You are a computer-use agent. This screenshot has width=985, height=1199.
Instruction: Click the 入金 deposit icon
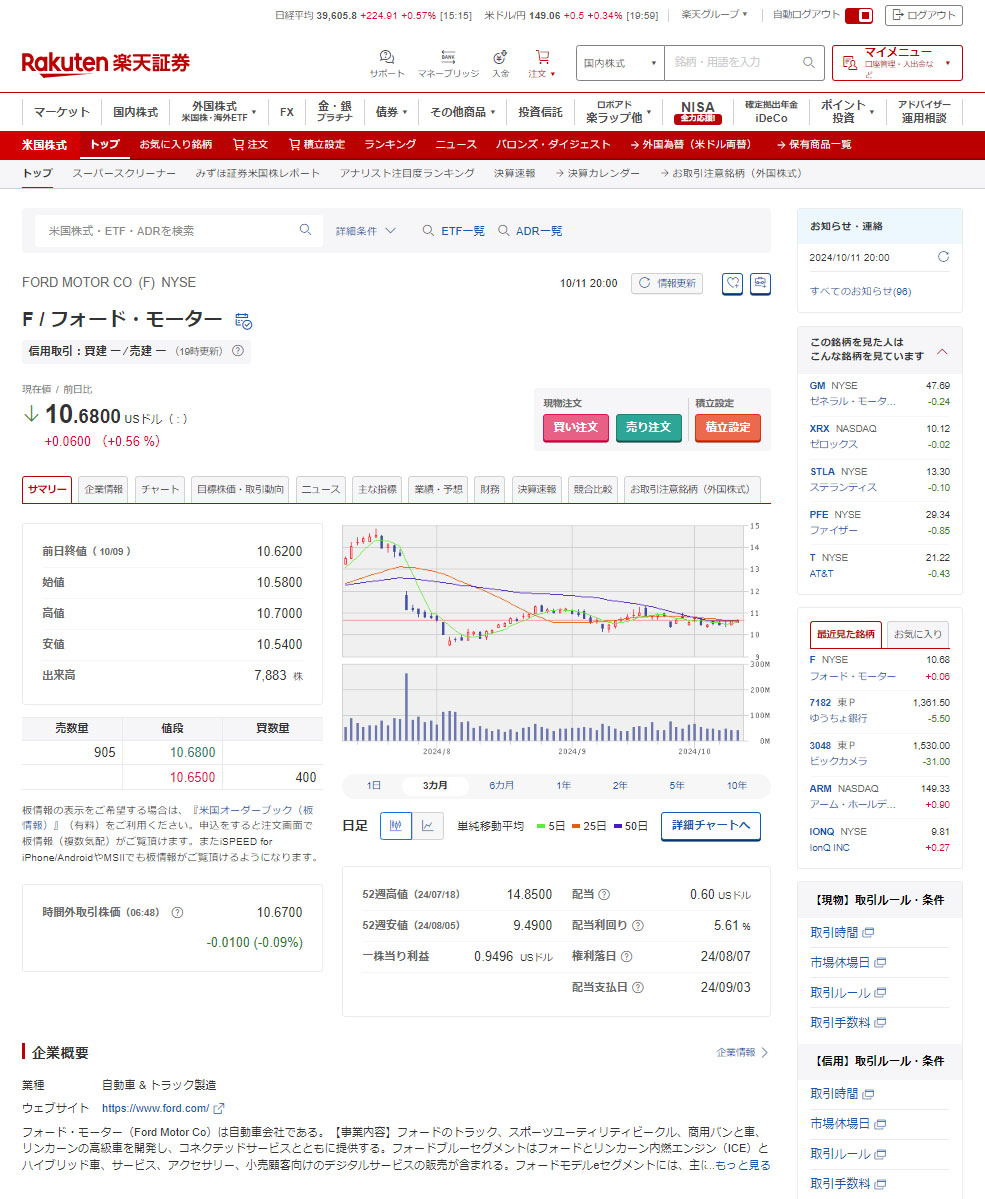[x=500, y=58]
